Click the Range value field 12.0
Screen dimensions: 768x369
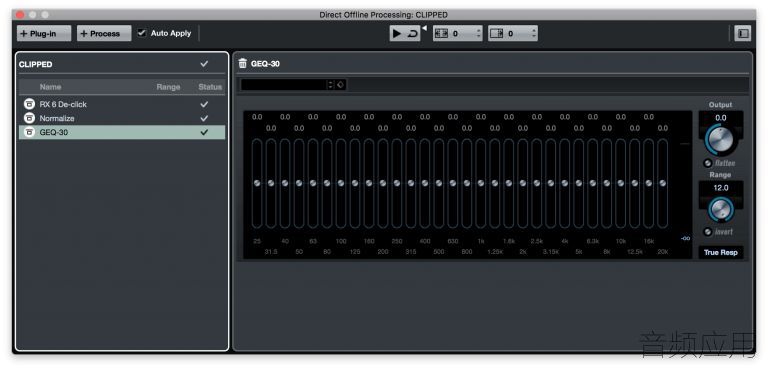(720, 188)
